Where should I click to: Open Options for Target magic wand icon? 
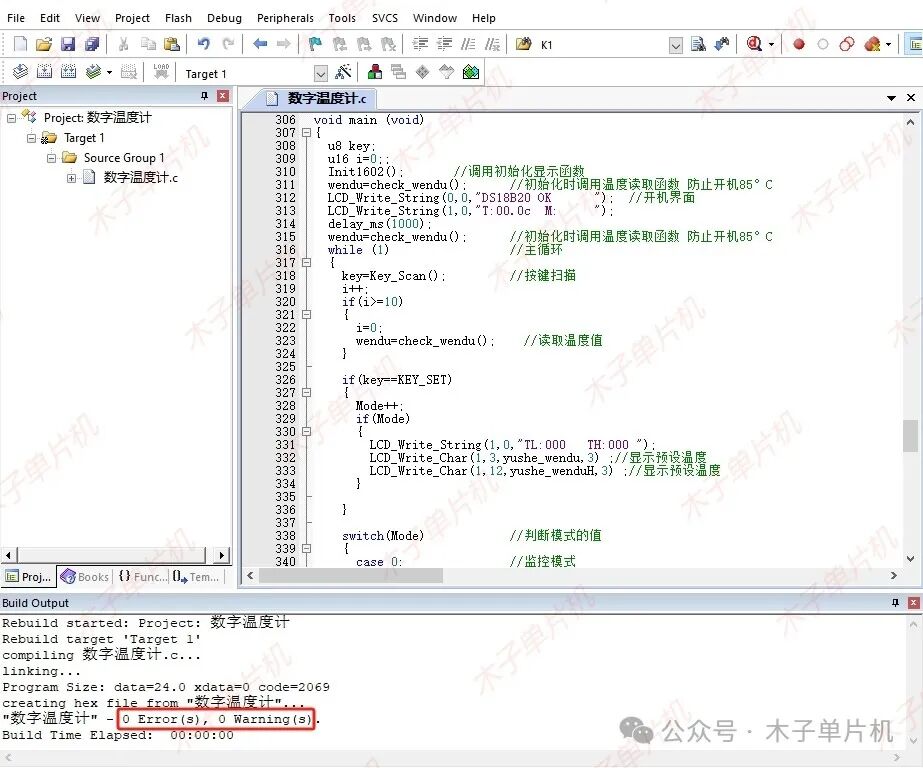click(343, 72)
